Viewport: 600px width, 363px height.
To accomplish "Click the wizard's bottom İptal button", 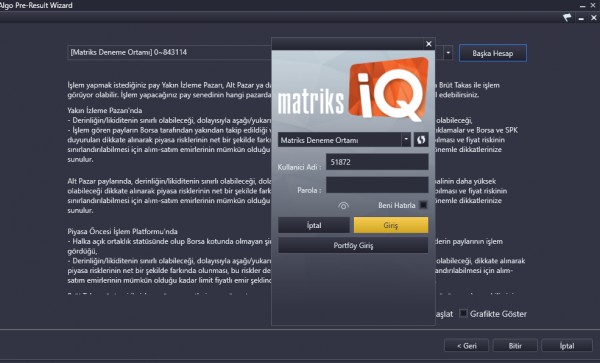I will tap(567, 346).
